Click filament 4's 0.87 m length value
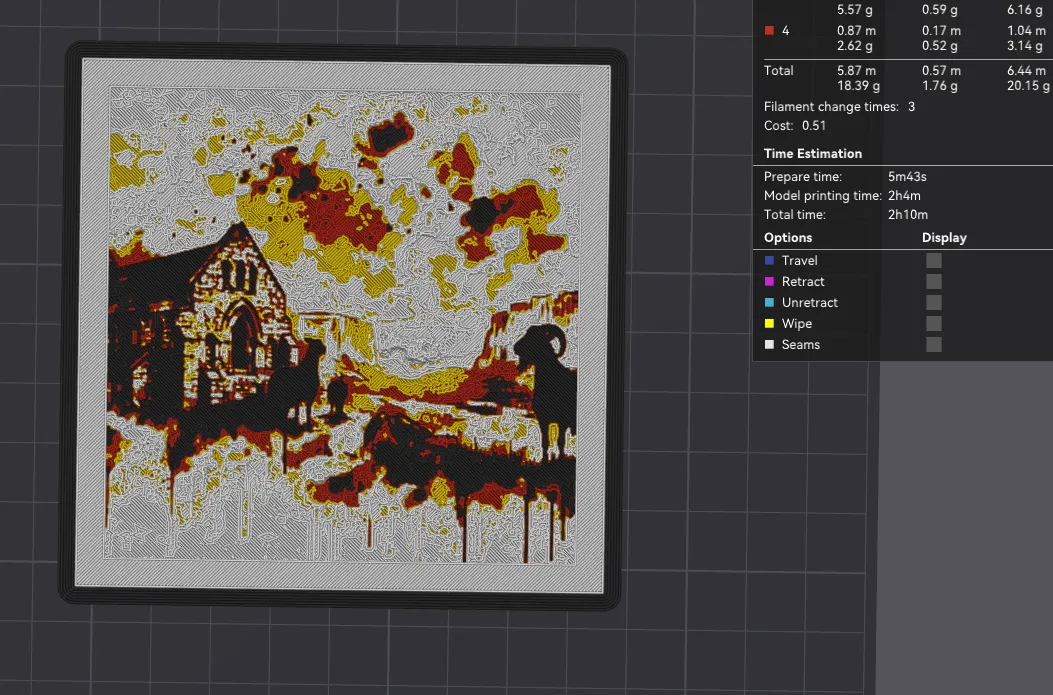This screenshot has height=695, width=1053. click(856, 31)
